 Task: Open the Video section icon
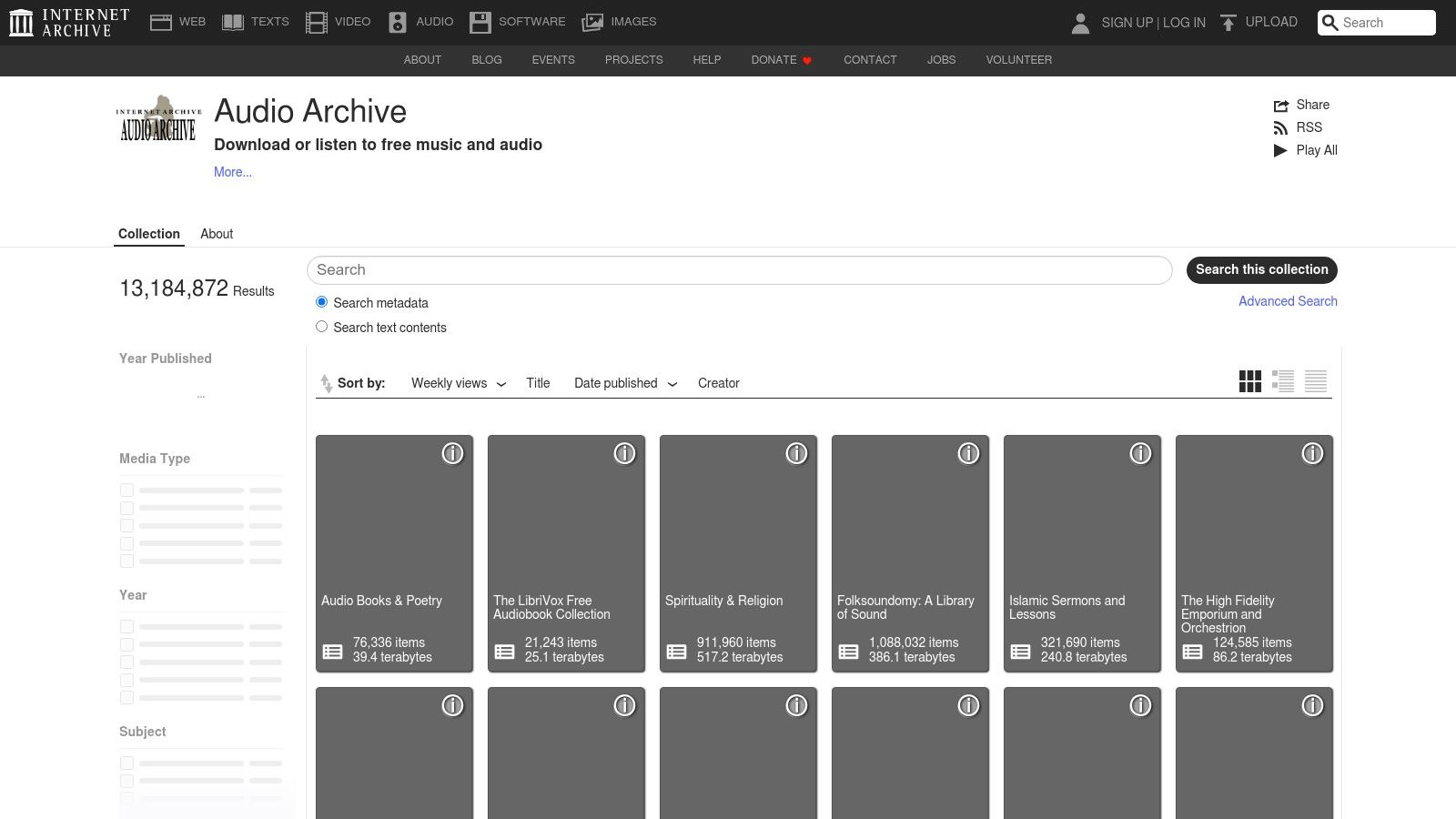coord(317,21)
